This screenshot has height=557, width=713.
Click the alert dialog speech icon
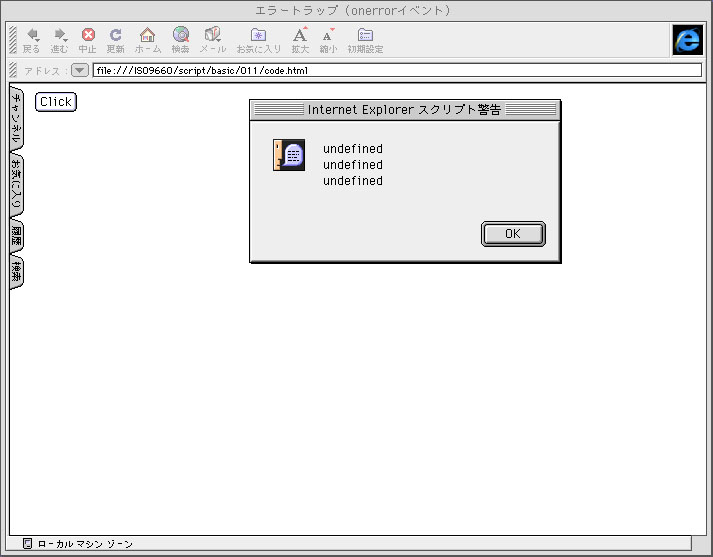(289, 155)
